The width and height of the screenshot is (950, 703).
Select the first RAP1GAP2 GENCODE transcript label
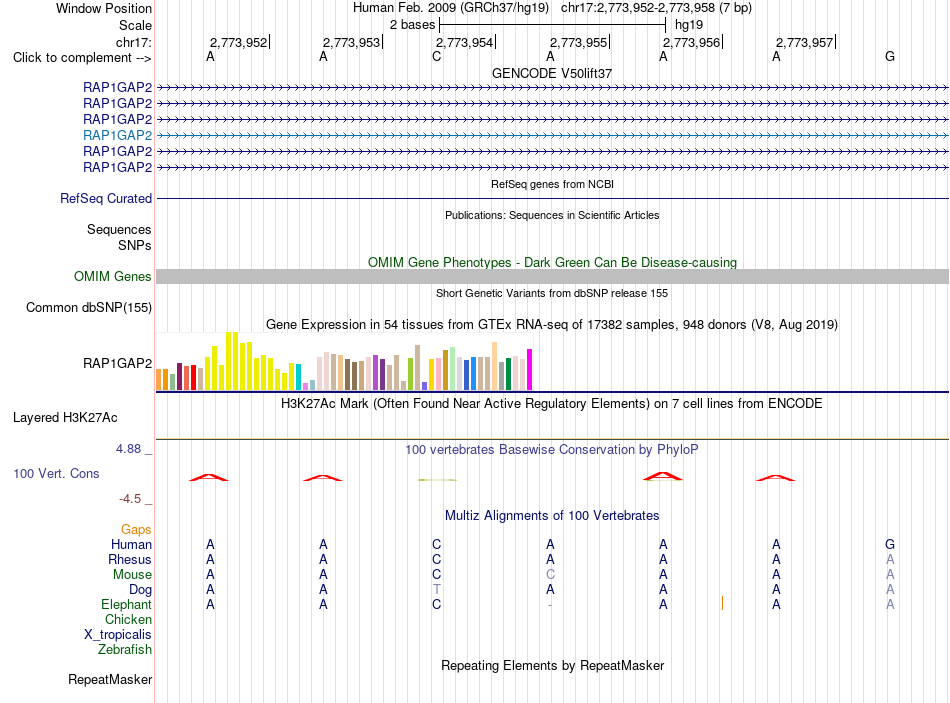coord(118,87)
